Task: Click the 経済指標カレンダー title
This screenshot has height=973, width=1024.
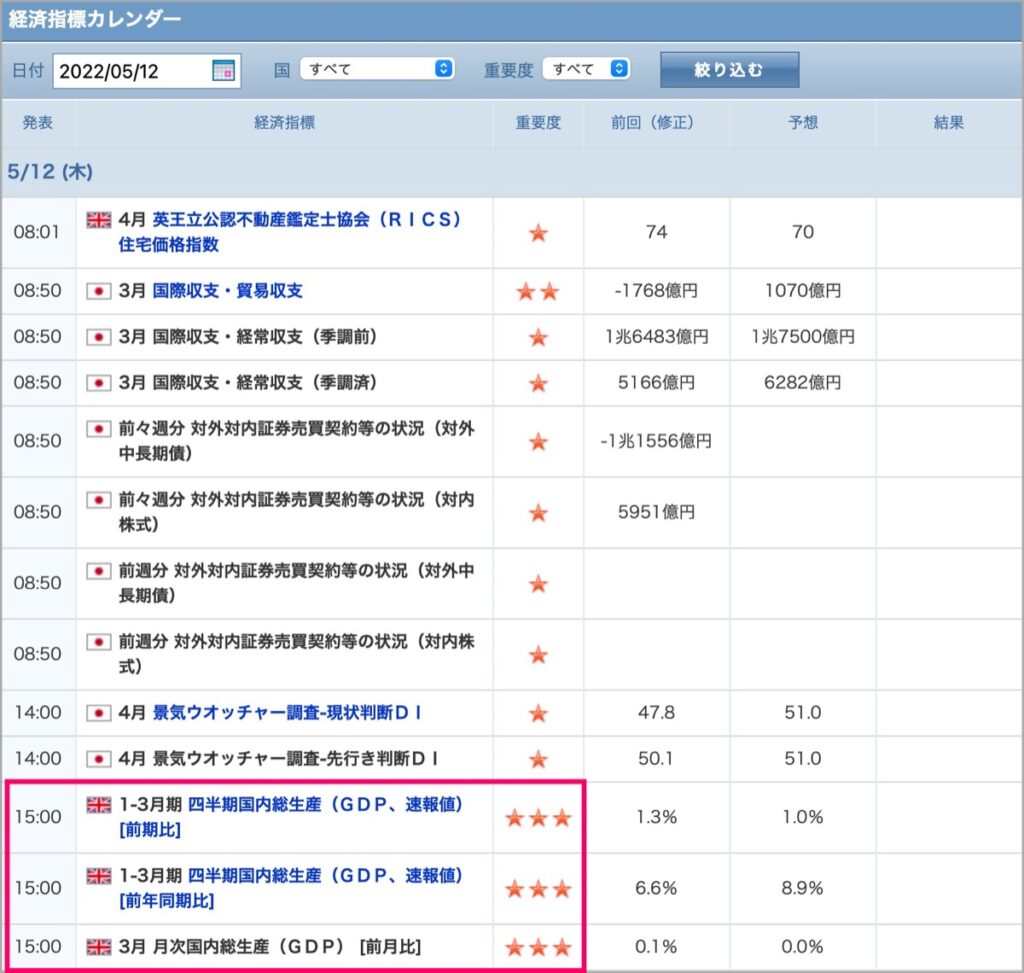Action: (95, 19)
